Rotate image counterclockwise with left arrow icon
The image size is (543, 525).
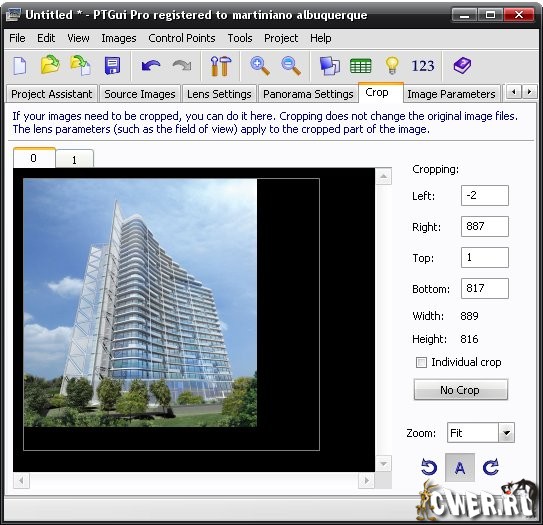point(429,468)
